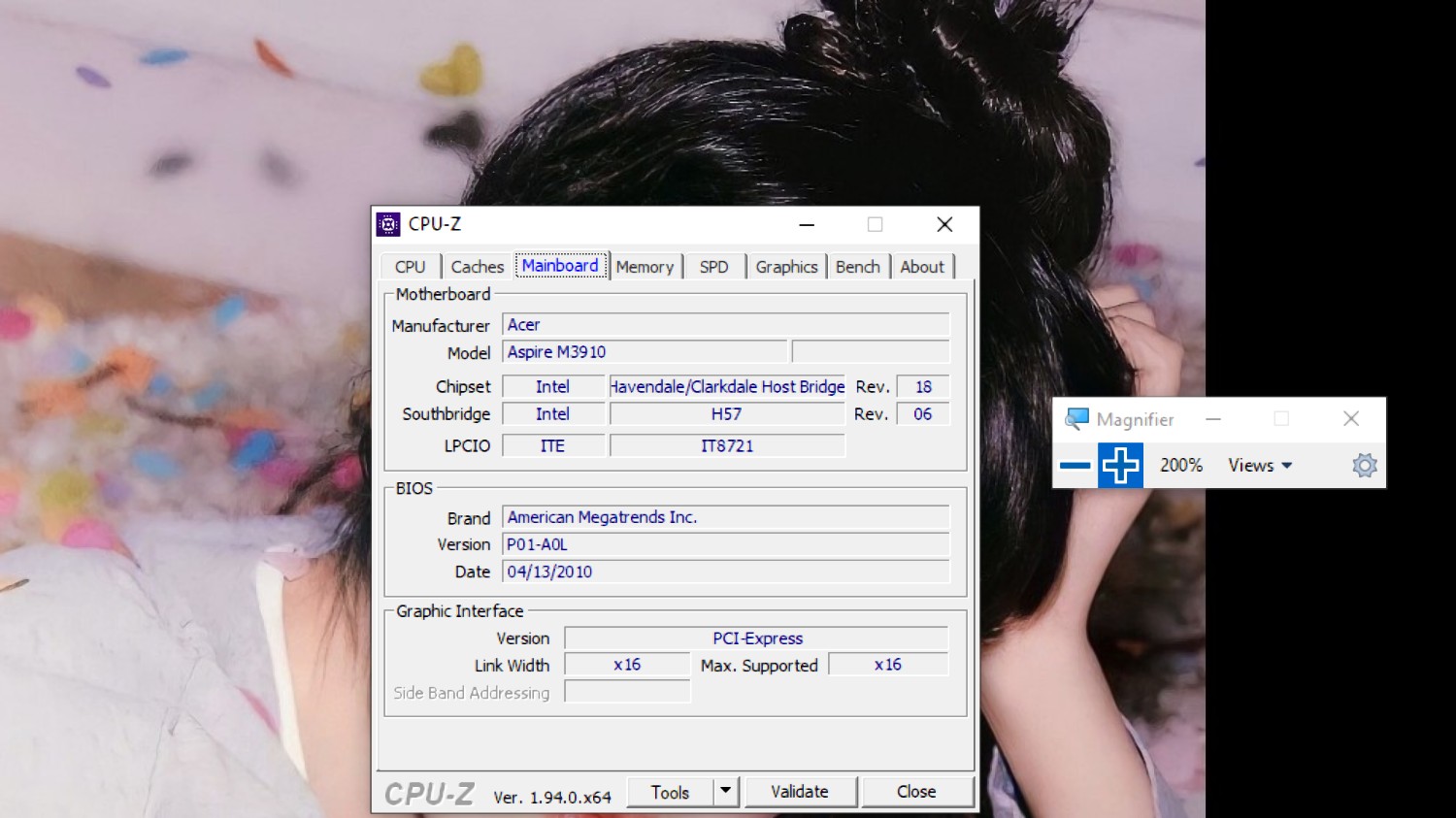The height and width of the screenshot is (818, 1456).
Task: Switch to the CPU tab
Action: pyautogui.click(x=410, y=267)
